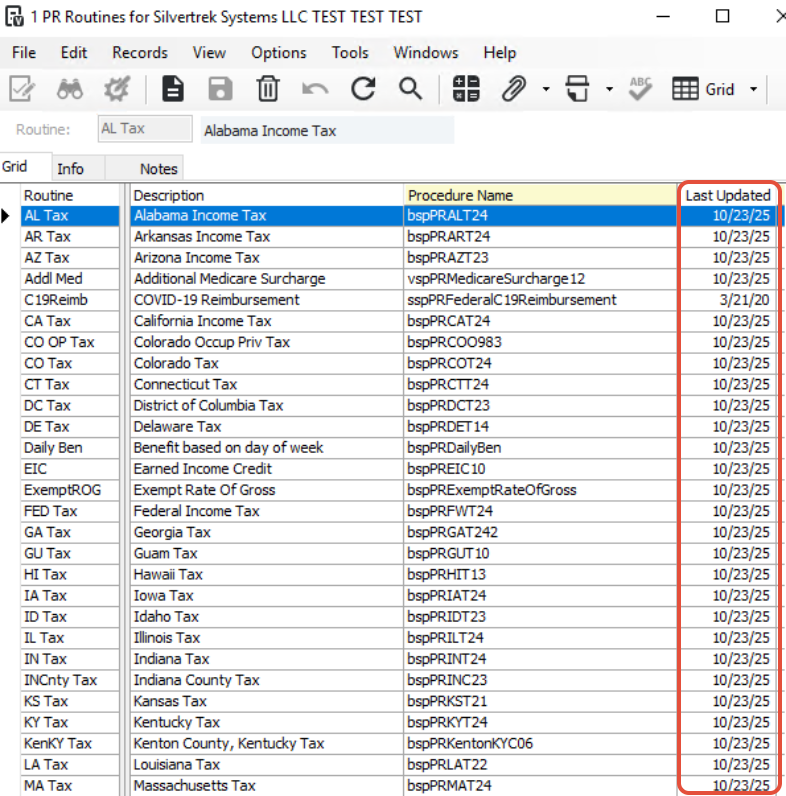Select the AR Tax routine cell

pyautogui.click(x=70, y=237)
